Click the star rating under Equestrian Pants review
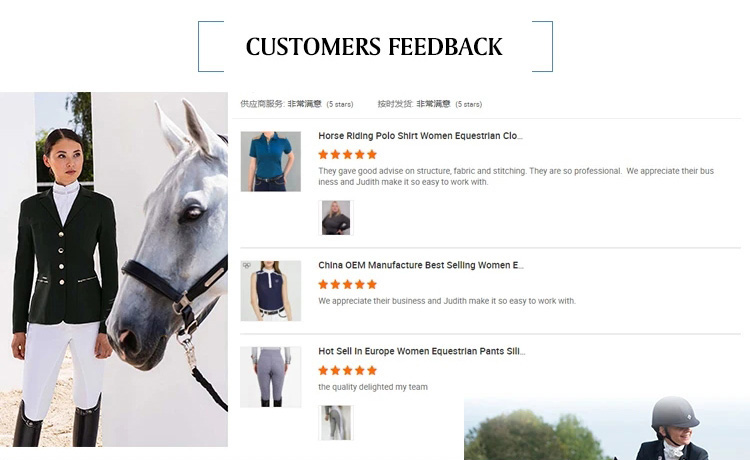The height and width of the screenshot is (460, 750). tap(348, 370)
